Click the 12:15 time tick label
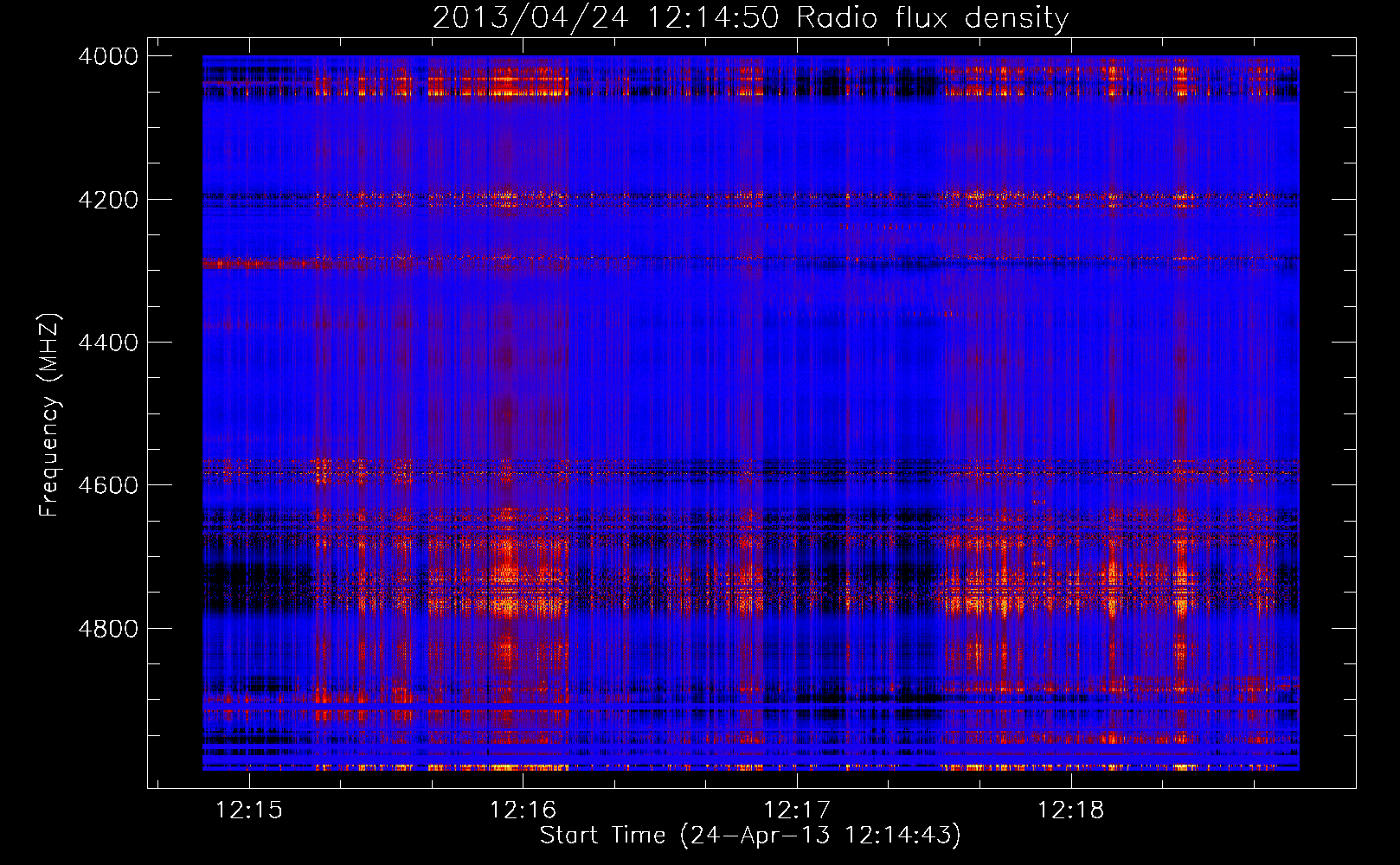Image resolution: width=1400 pixels, height=865 pixels. [x=249, y=810]
